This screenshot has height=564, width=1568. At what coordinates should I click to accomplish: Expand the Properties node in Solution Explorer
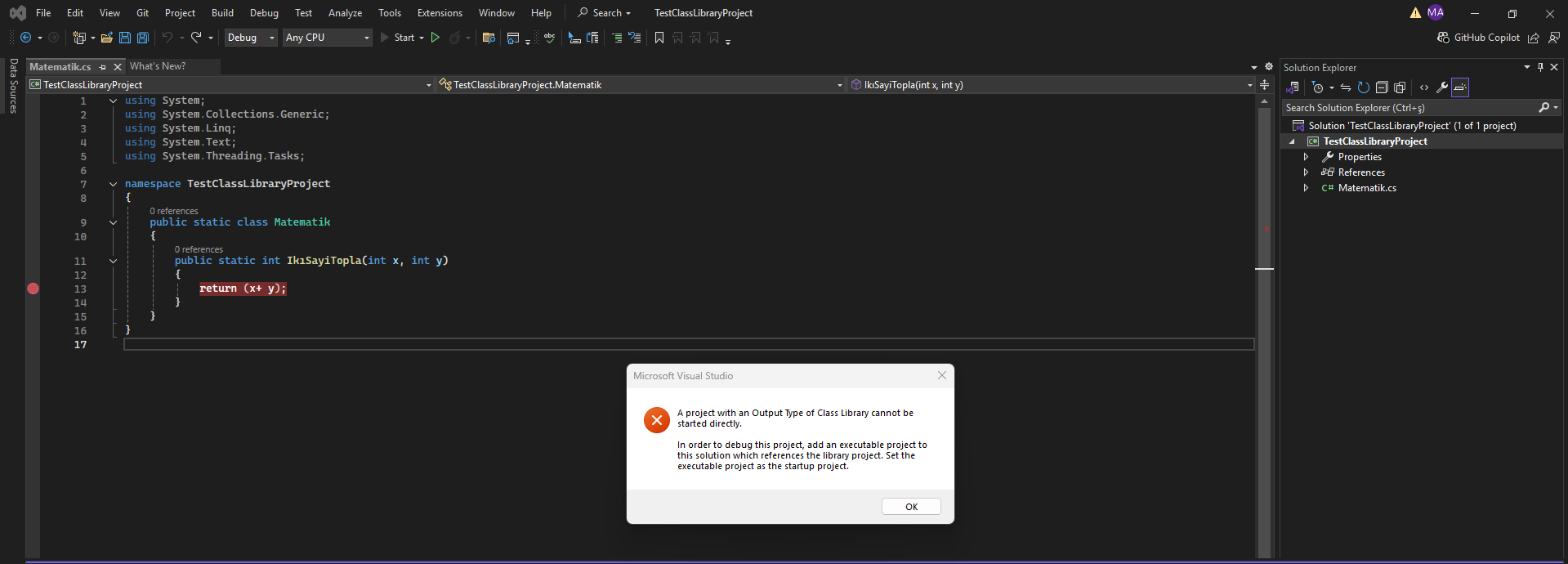pyautogui.click(x=1306, y=157)
